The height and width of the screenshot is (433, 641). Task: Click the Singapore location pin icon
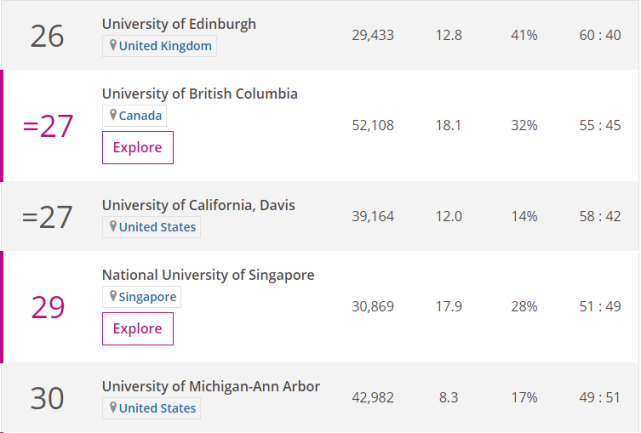tap(113, 298)
